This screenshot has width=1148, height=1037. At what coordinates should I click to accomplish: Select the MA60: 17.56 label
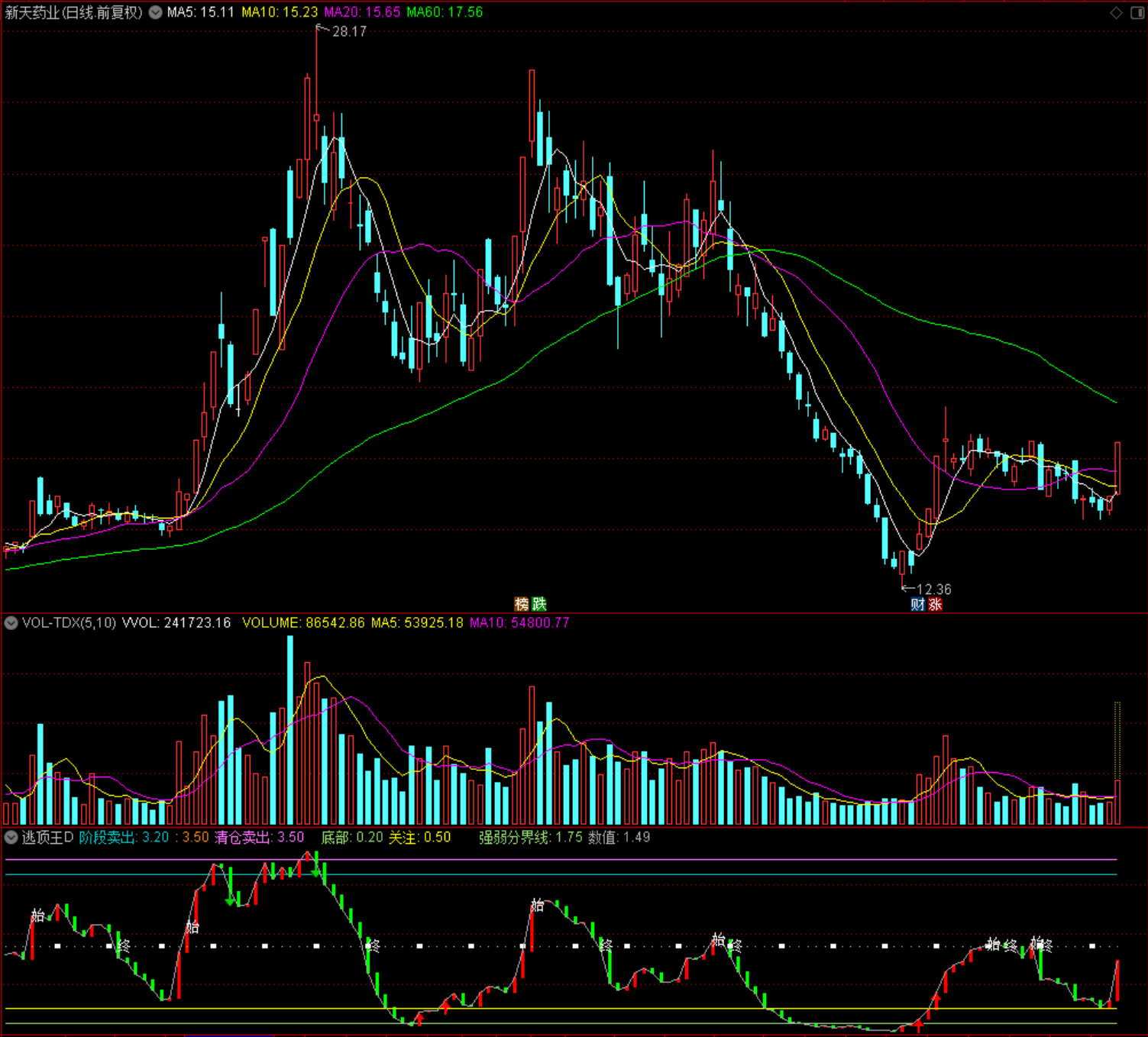445,12
